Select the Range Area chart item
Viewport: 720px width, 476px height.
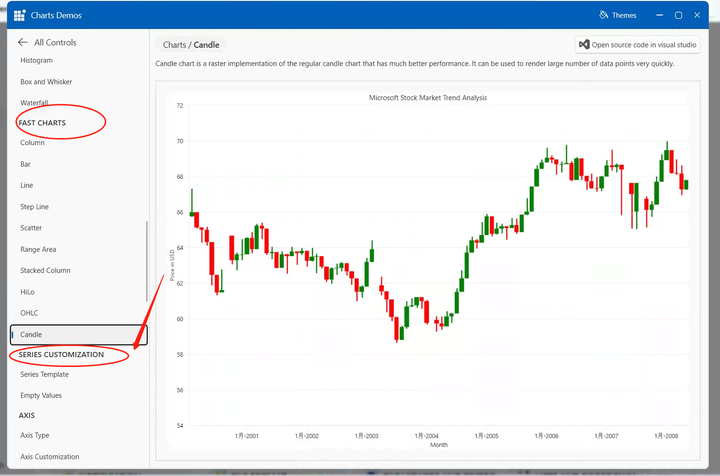[x=38, y=249]
